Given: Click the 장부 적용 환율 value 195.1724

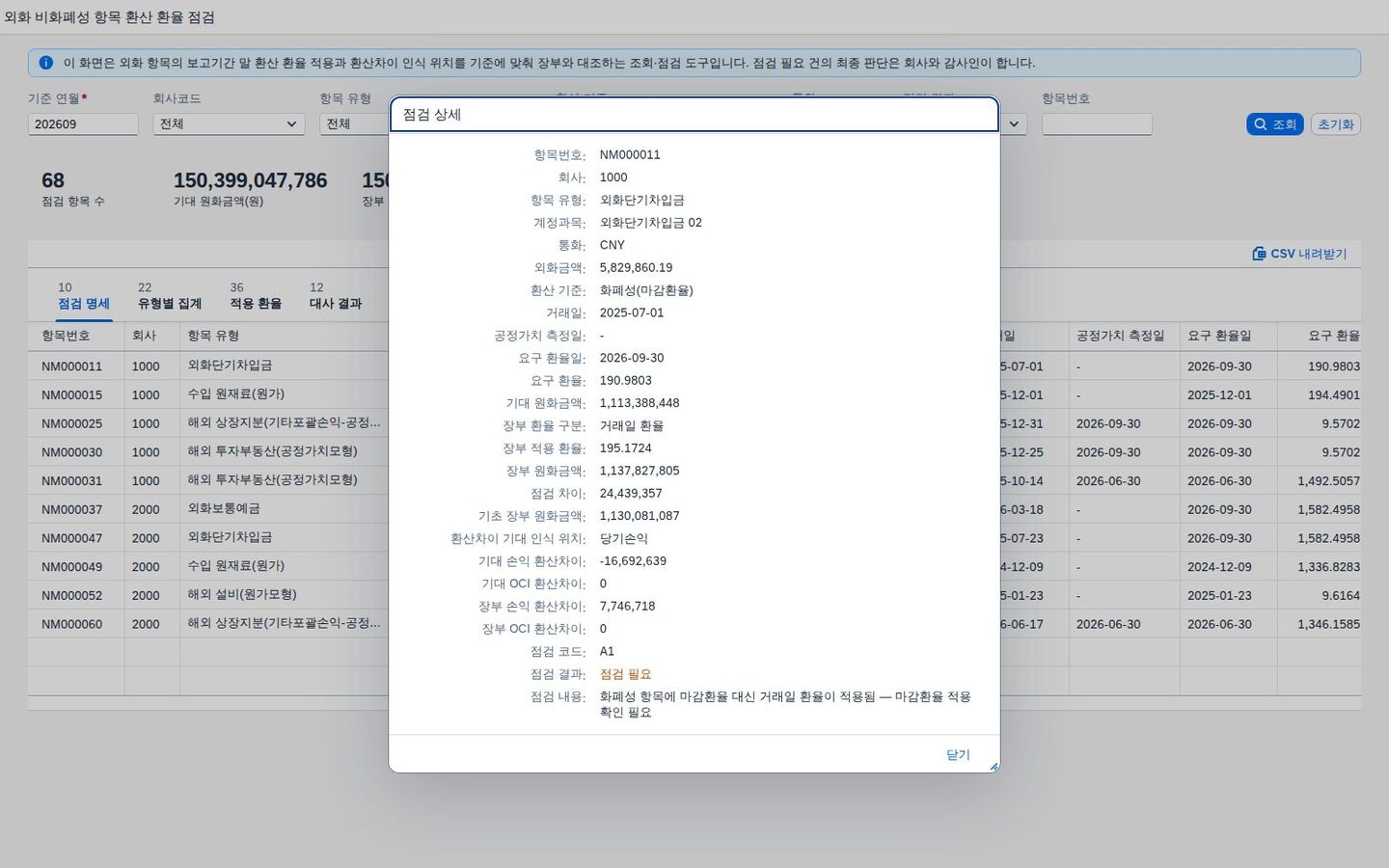Looking at the screenshot, I should click(x=626, y=448).
